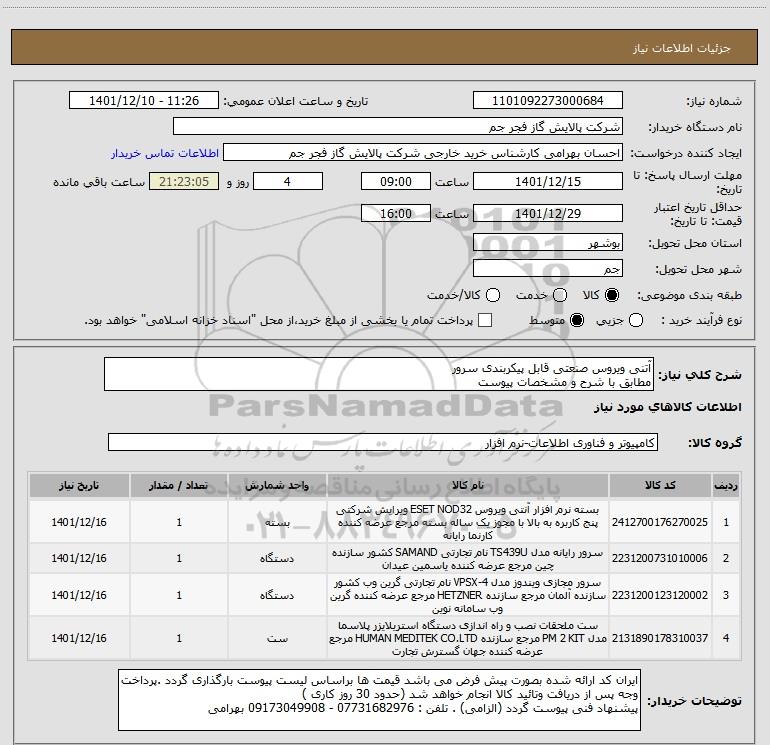Click the need date 1401/12/16 in row 1
This screenshot has width=770, height=745.
coord(79,523)
